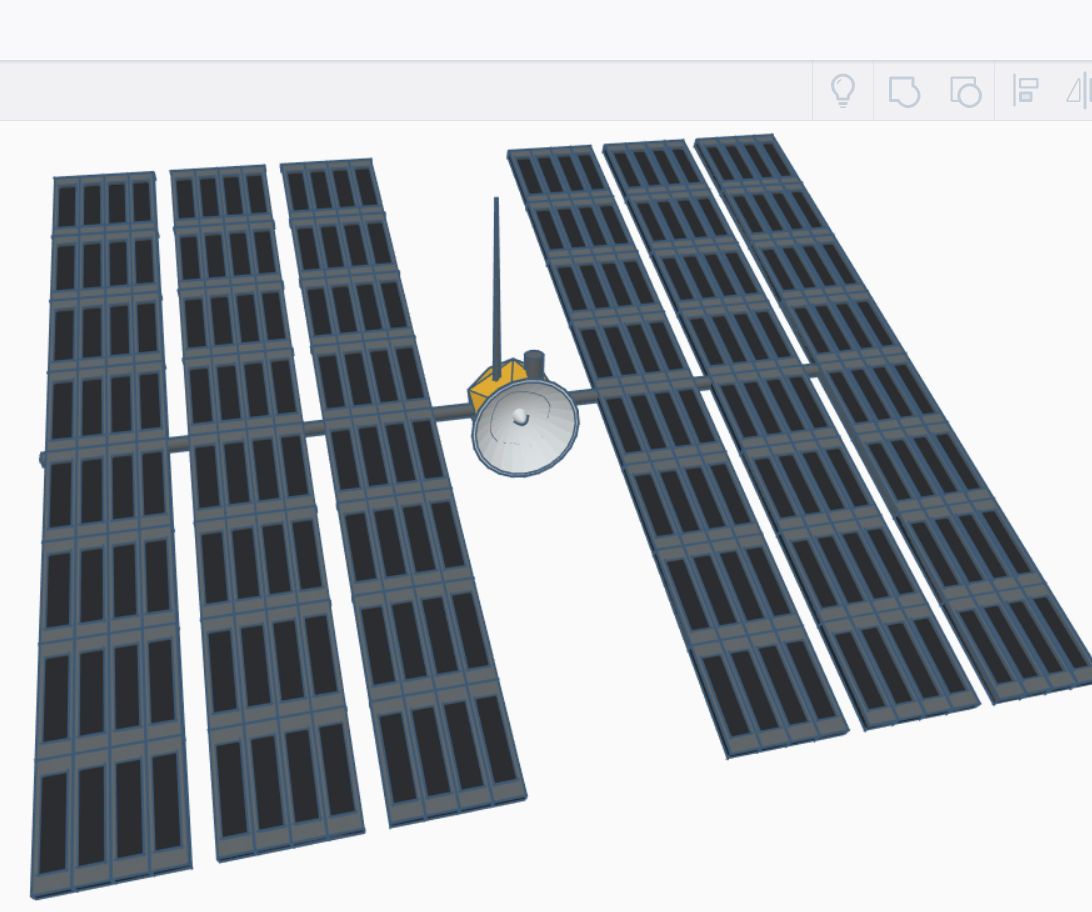This screenshot has width=1092, height=912.
Task: Click the center feed point inside the dish
Action: (520, 415)
